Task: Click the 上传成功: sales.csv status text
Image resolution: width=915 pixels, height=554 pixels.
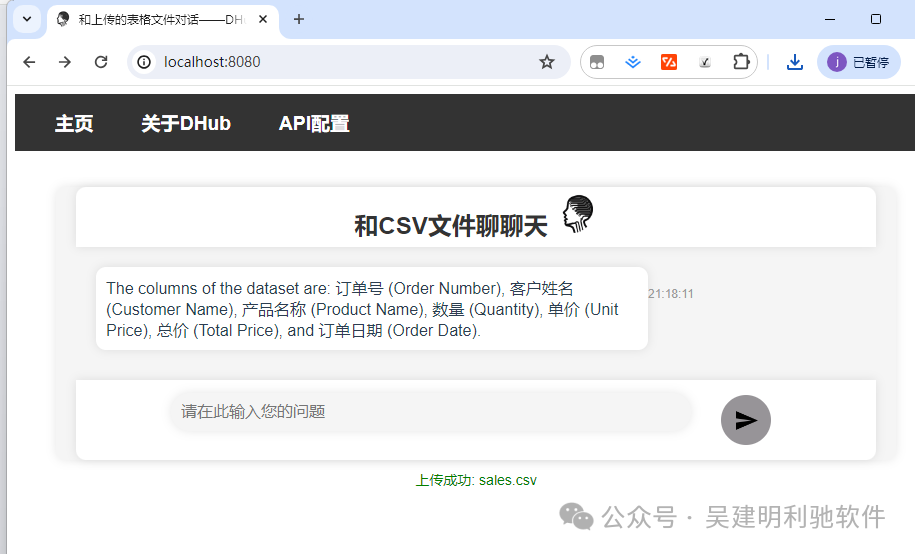Action: coord(476,480)
